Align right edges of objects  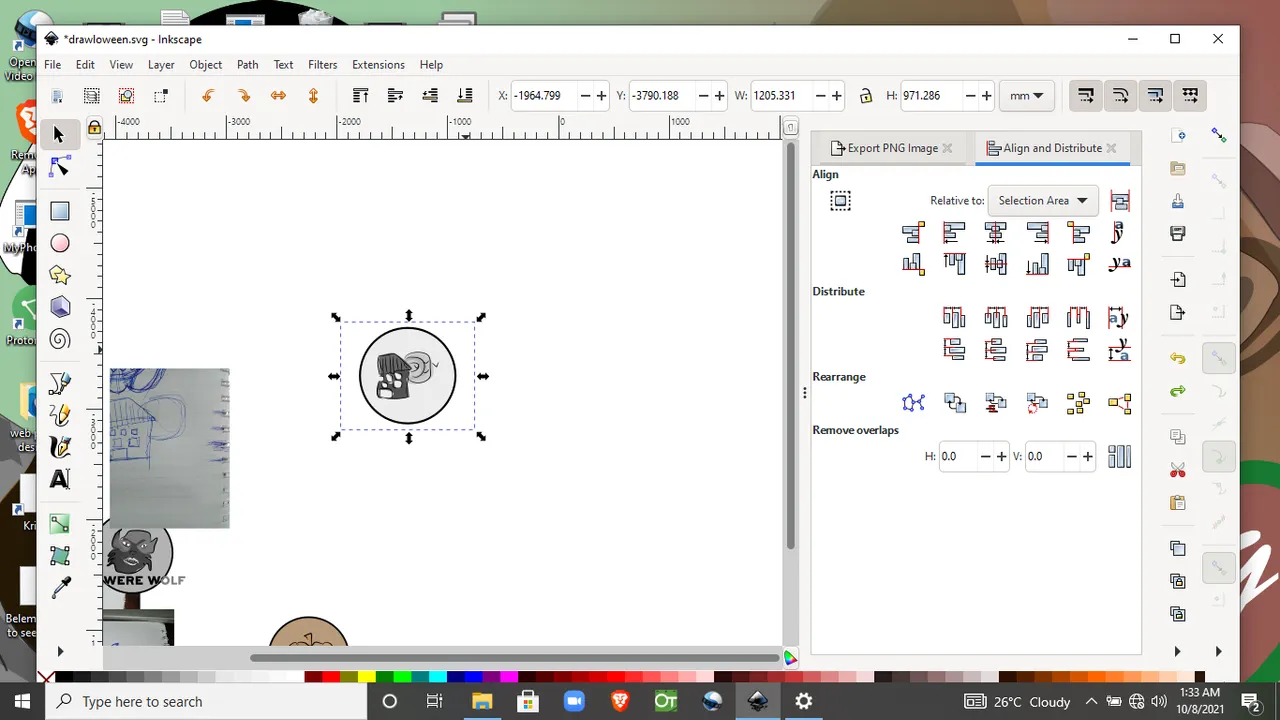point(1038,233)
